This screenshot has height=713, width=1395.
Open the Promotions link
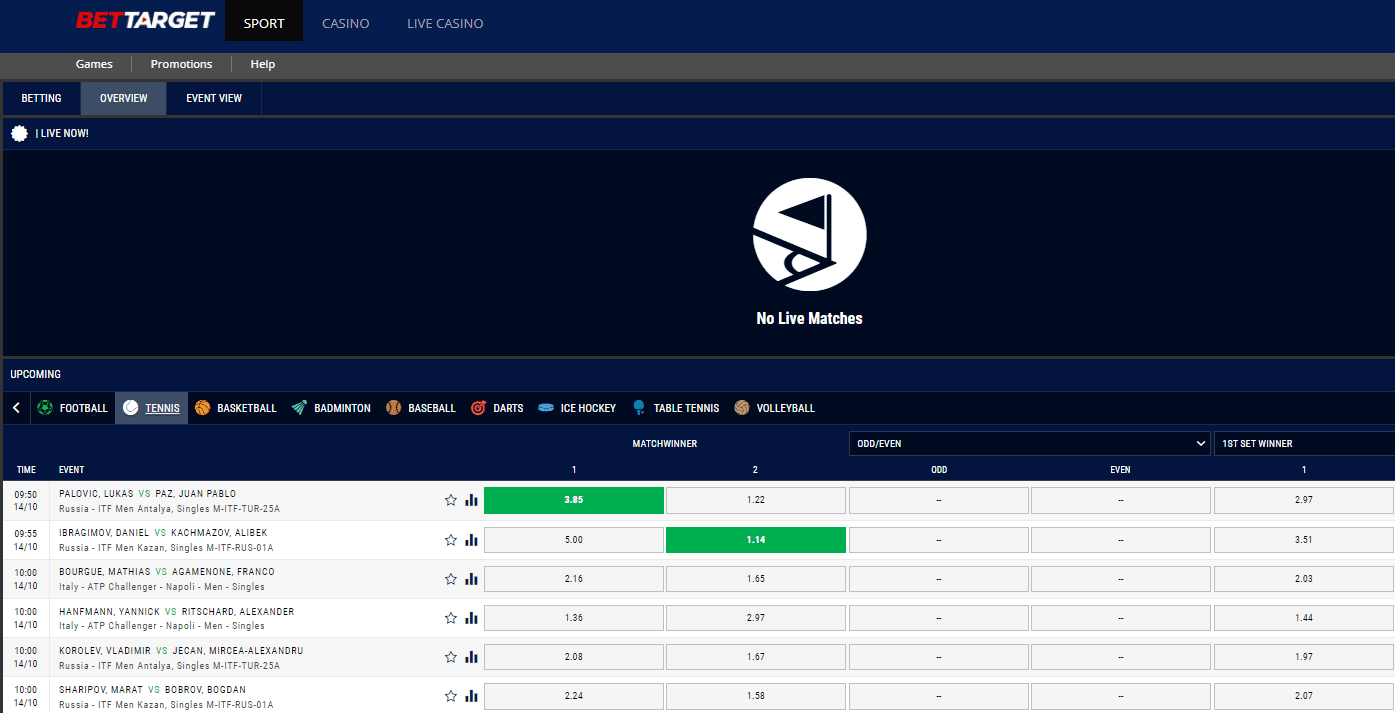pyautogui.click(x=181, y=64)
